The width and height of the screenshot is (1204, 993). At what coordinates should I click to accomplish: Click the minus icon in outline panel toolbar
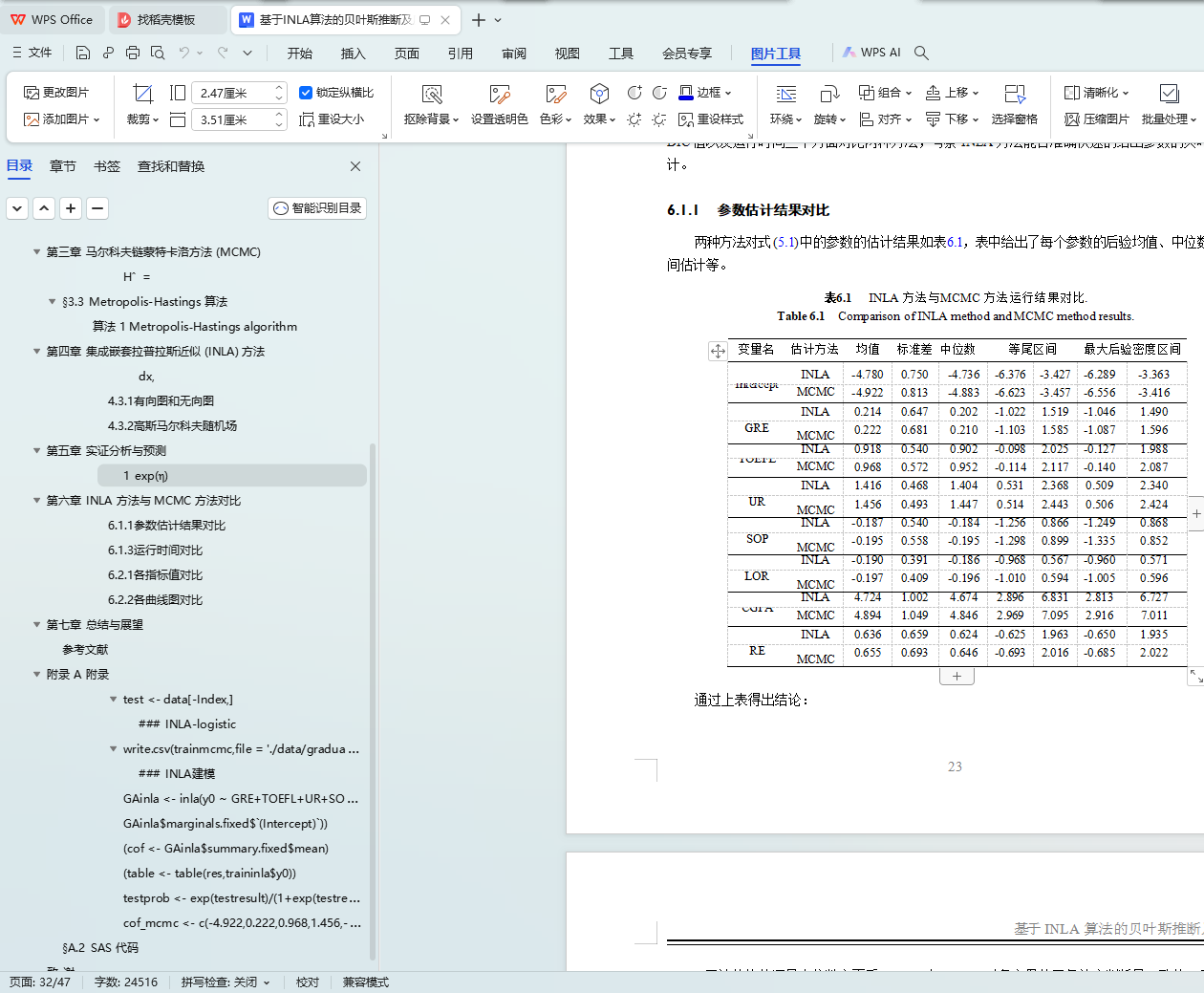click(97, 207)
